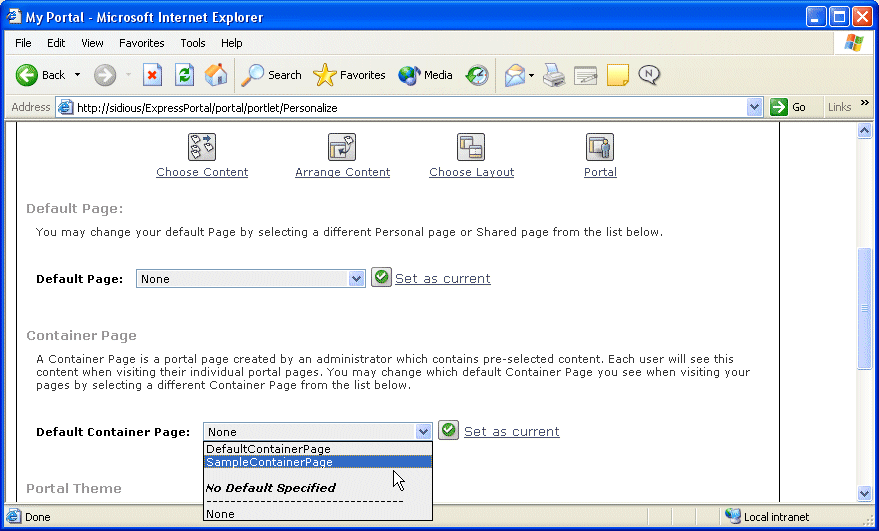Open the Back history dropdown arrow

[77, 75]
